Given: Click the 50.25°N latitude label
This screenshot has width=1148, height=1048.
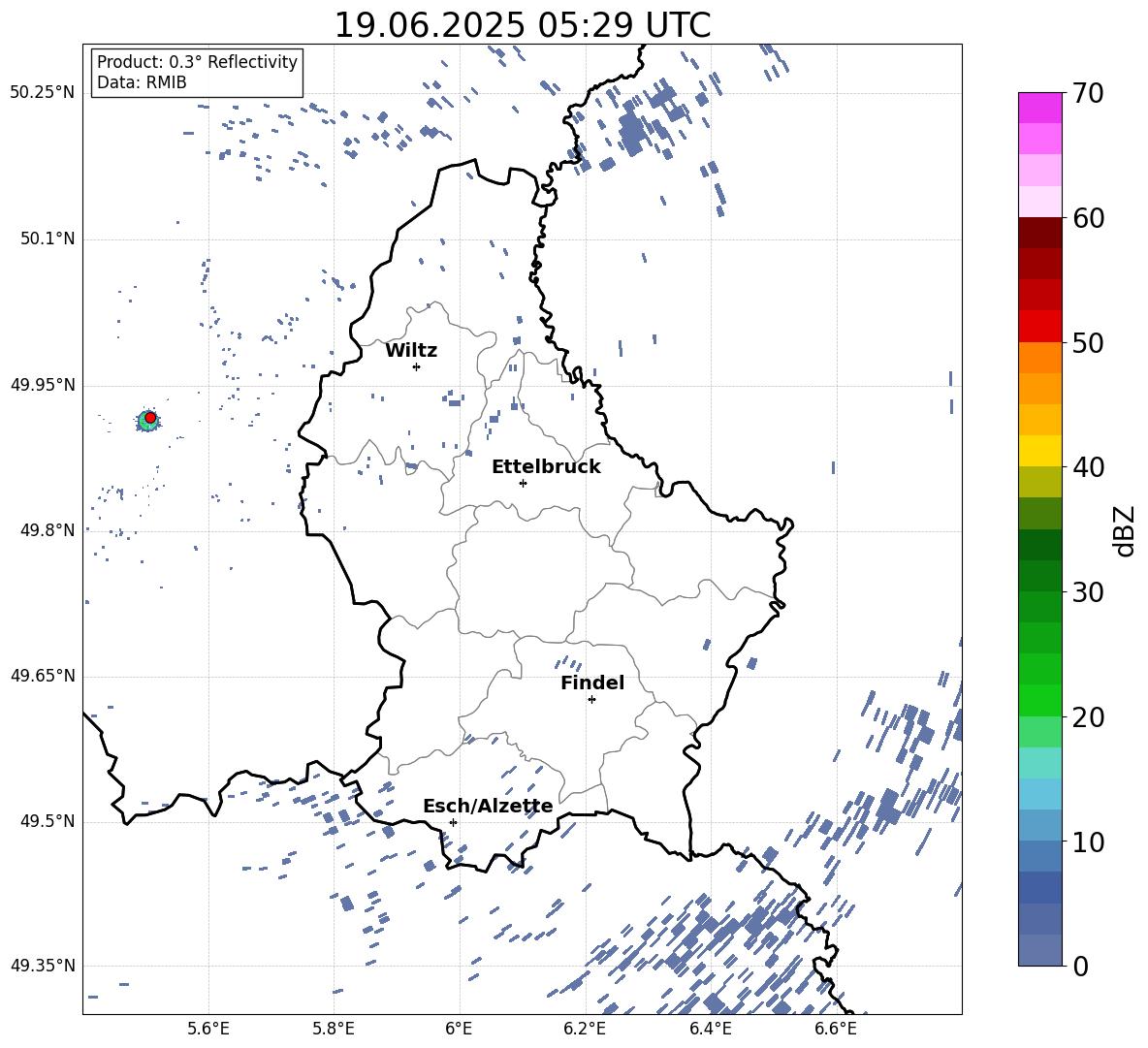Looking at the screenshot, I should click(43, 93).
